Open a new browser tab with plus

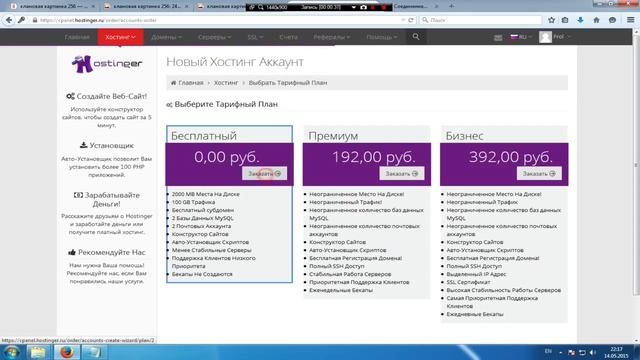point(451,6)
